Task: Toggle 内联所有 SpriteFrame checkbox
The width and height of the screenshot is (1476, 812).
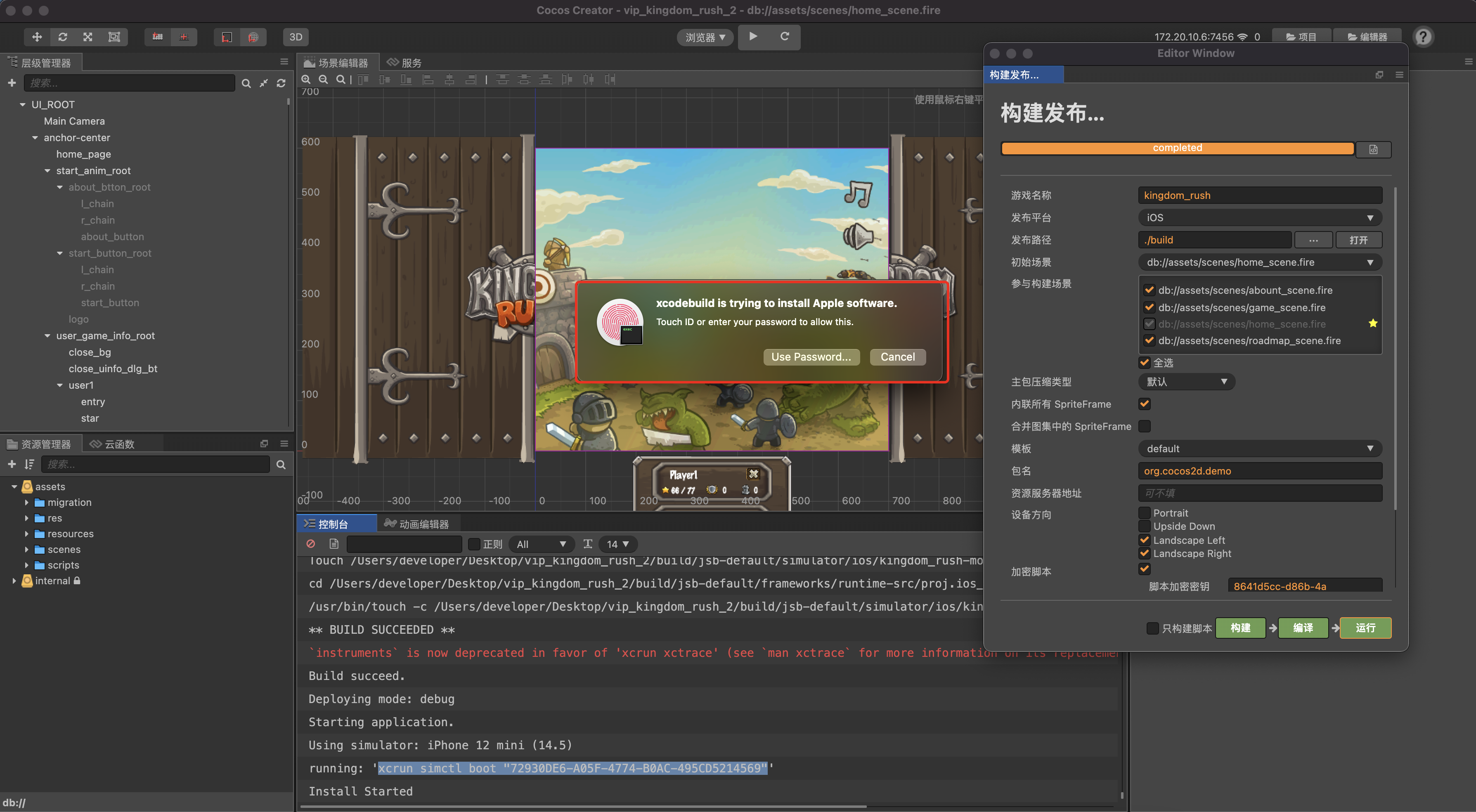Action: point(1144,404)
